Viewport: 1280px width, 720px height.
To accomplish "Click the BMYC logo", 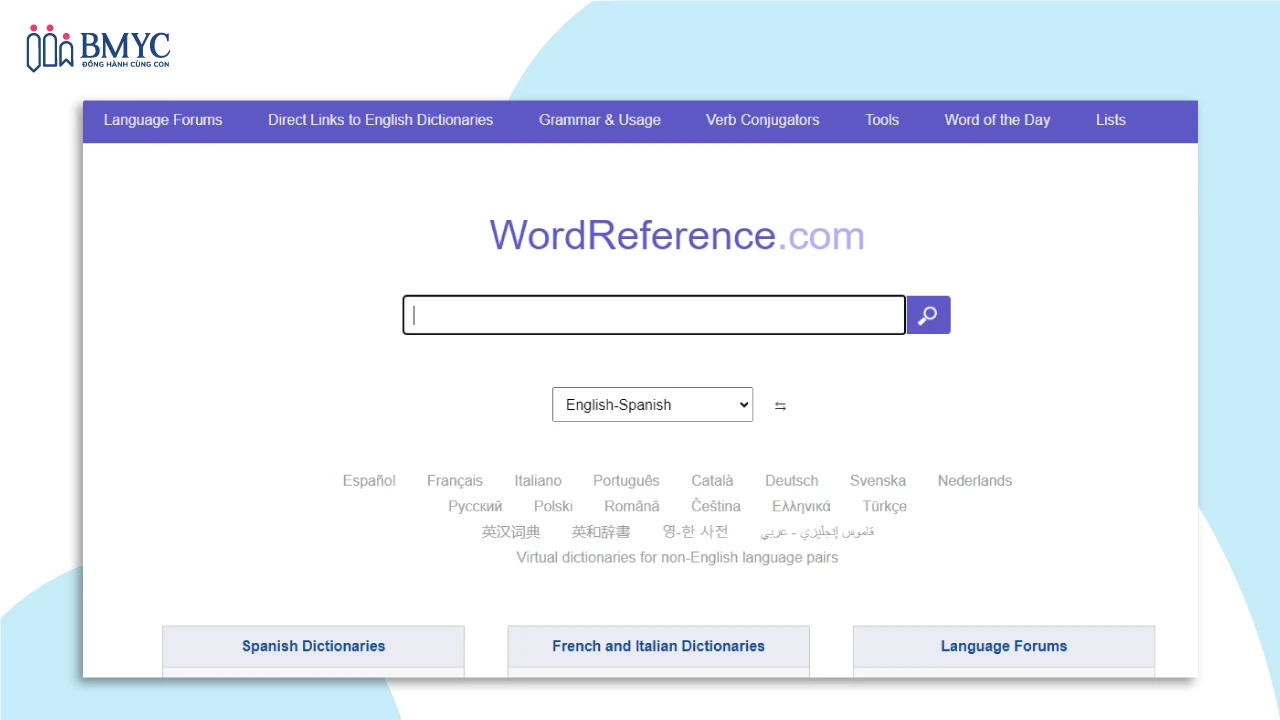I will (x=98, y=48).
